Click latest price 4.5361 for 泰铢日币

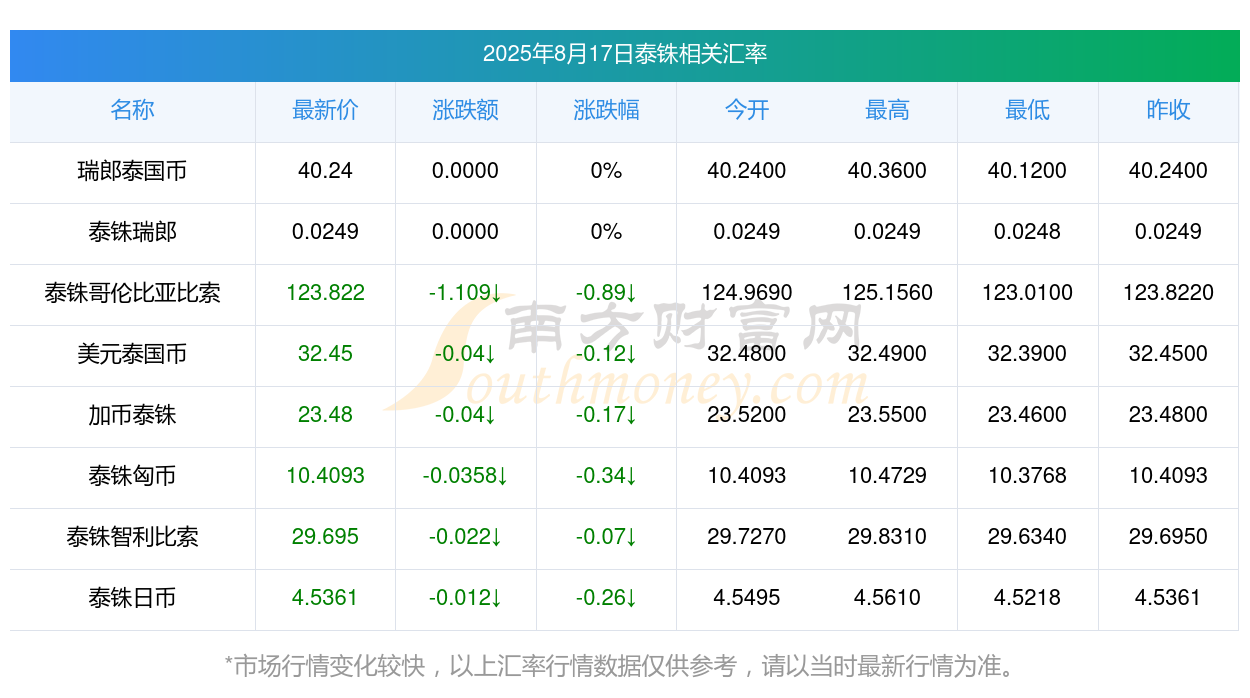(x=325, y=598)
